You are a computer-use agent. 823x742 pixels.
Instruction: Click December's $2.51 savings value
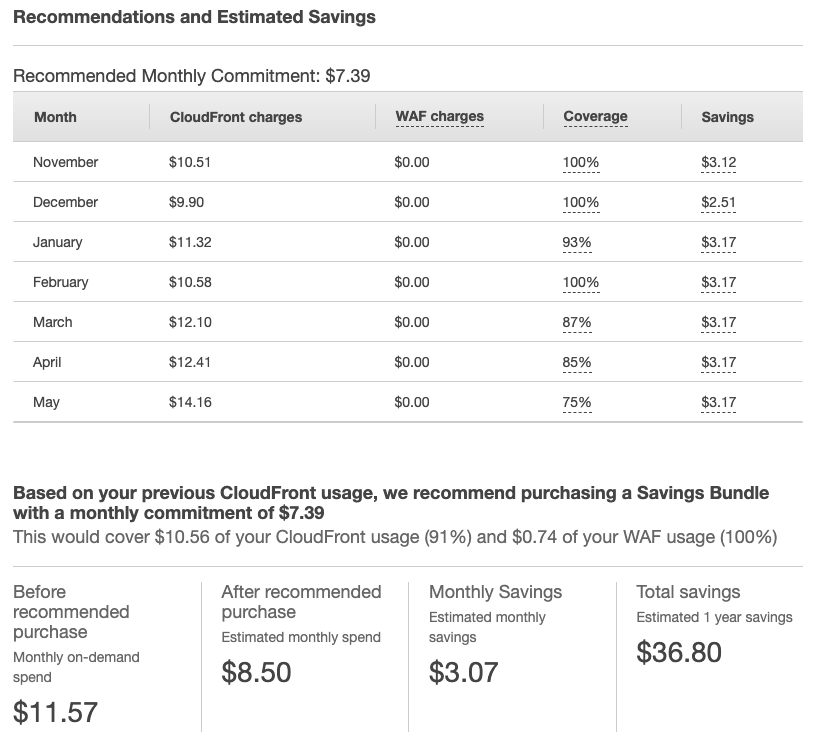(x=719, y=202)
